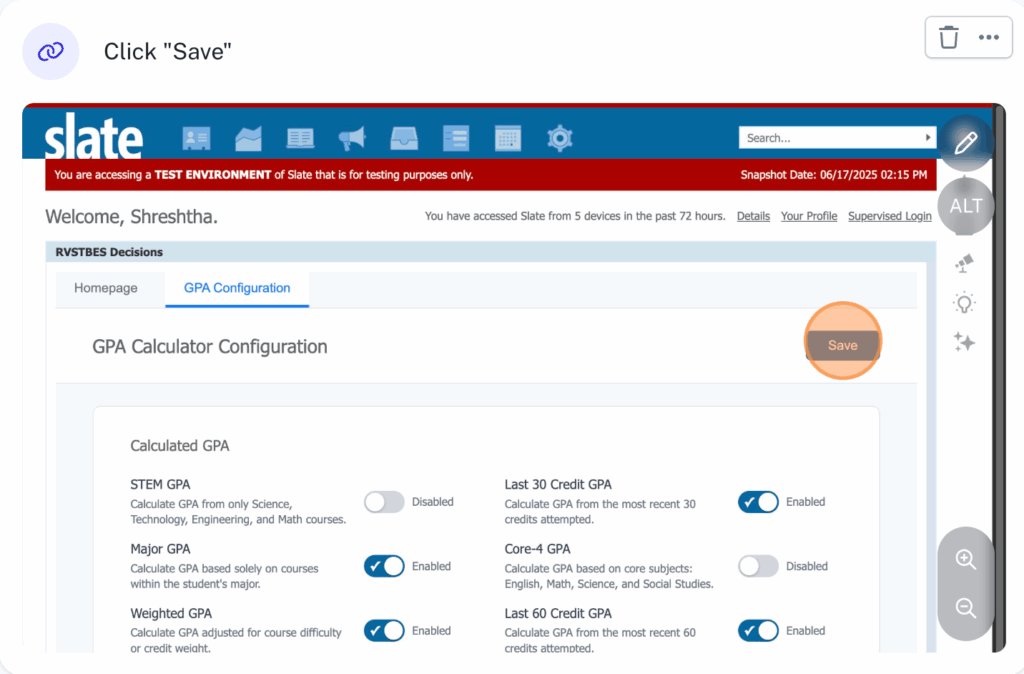The image size is (1024, 674).
Task: Open the Database gear icon
Action: 560,138
